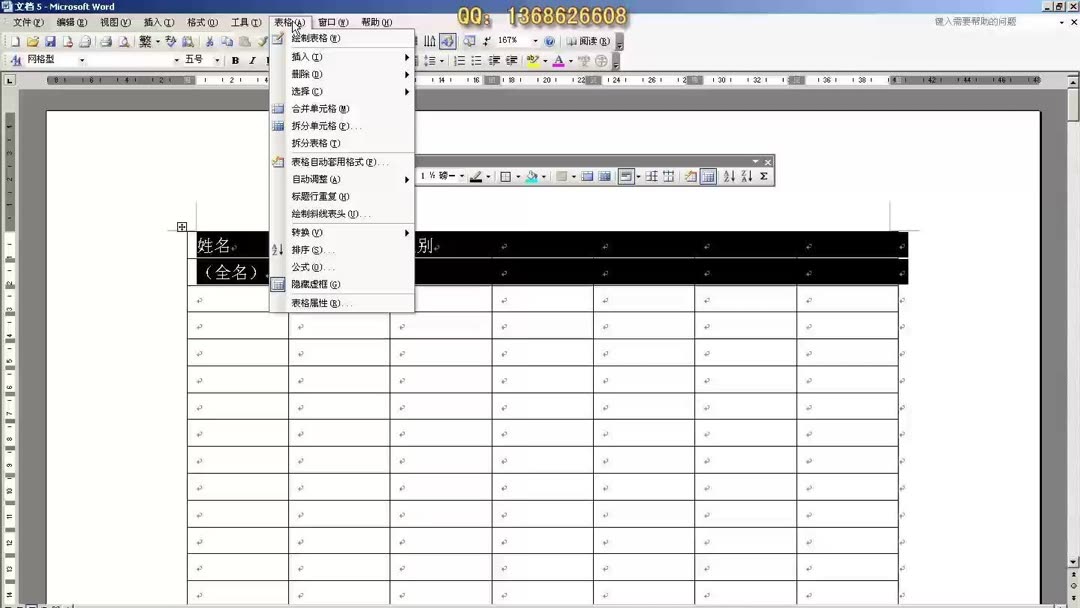Toggle bold formatting with the B button
This screenshot has height=608, width=1080.
(x=234, y=60)
